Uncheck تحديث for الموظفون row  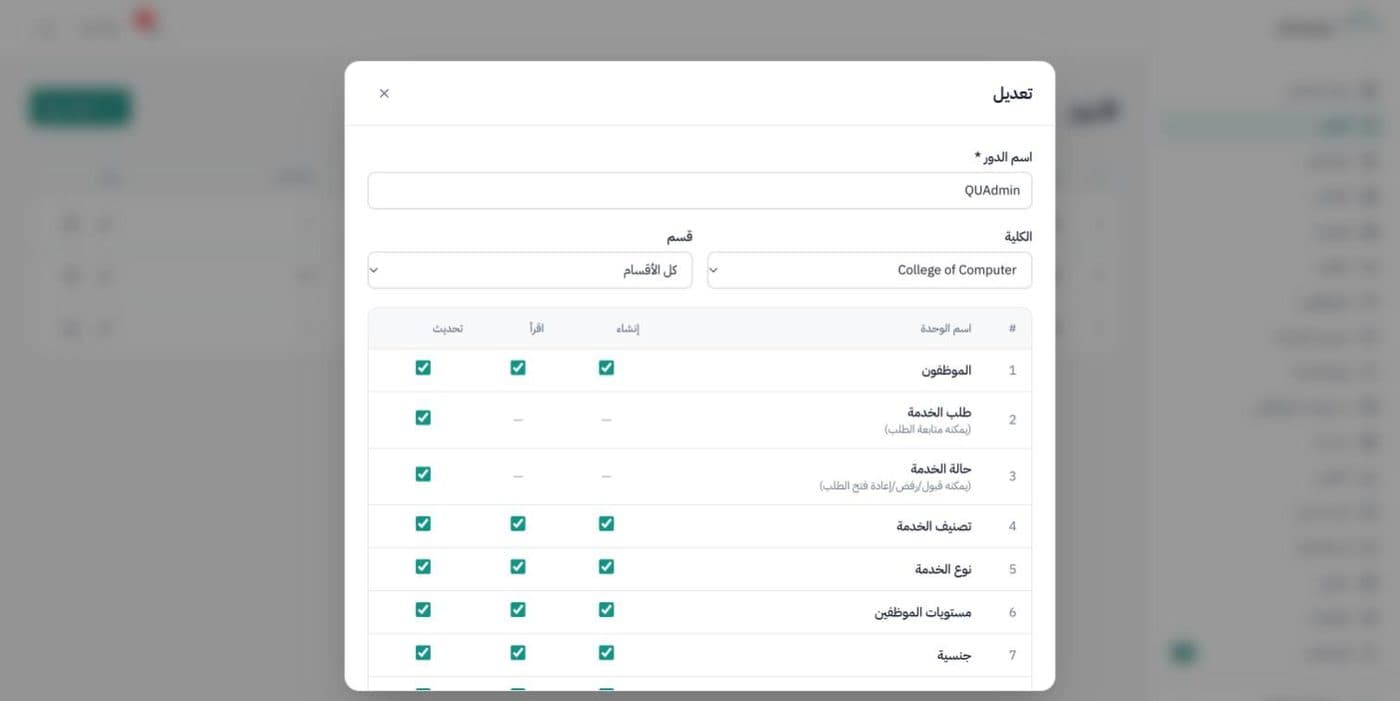423,367
